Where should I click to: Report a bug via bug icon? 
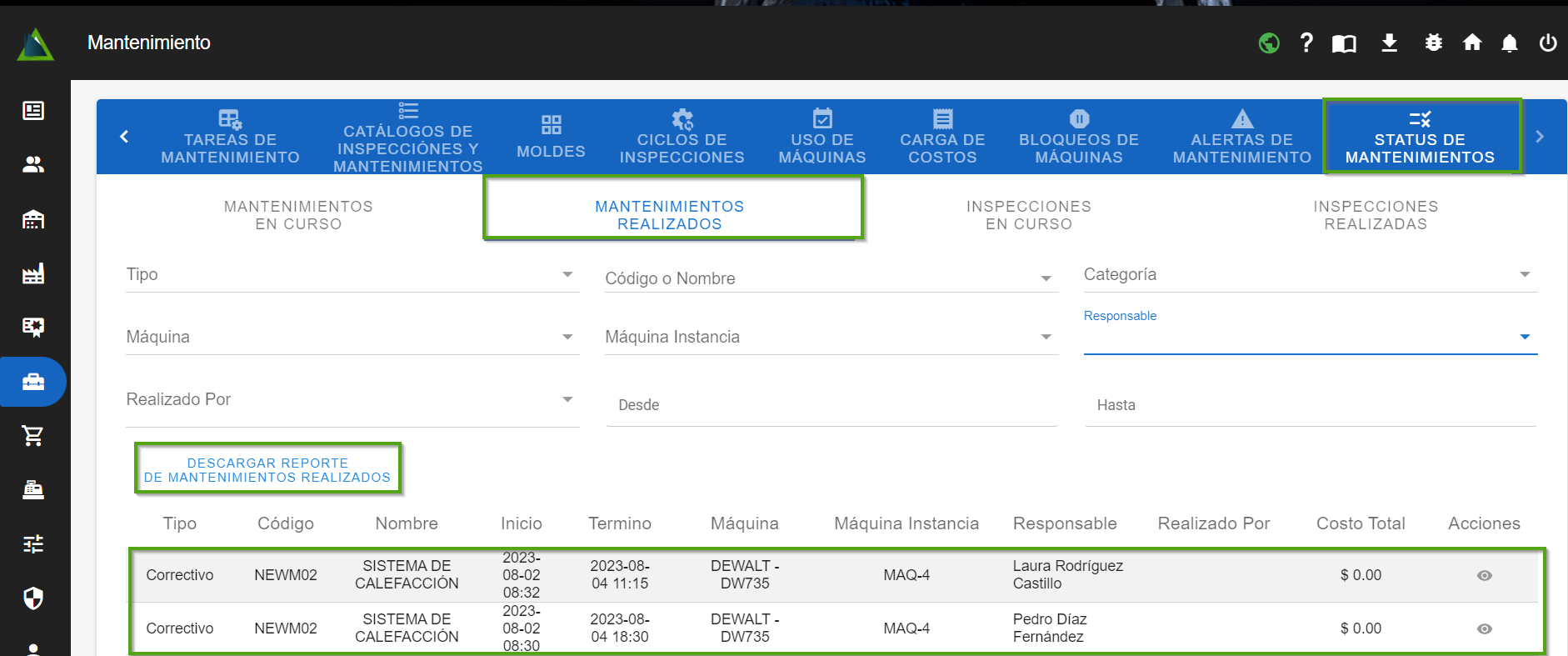[x=1433, y=43]
